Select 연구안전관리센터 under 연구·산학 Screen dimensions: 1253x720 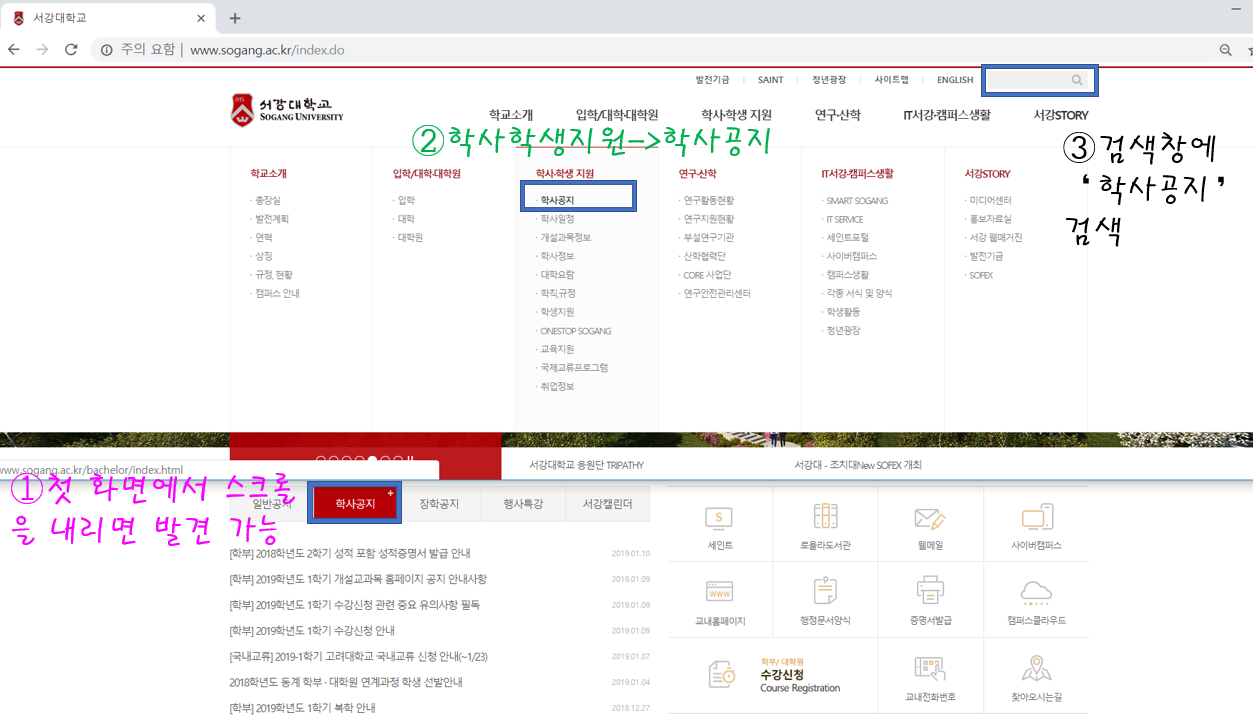click(716, 293)
